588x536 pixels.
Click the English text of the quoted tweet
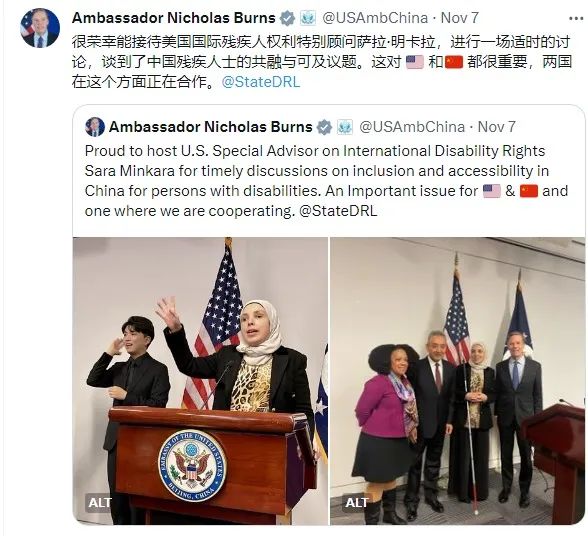point(326,181)
